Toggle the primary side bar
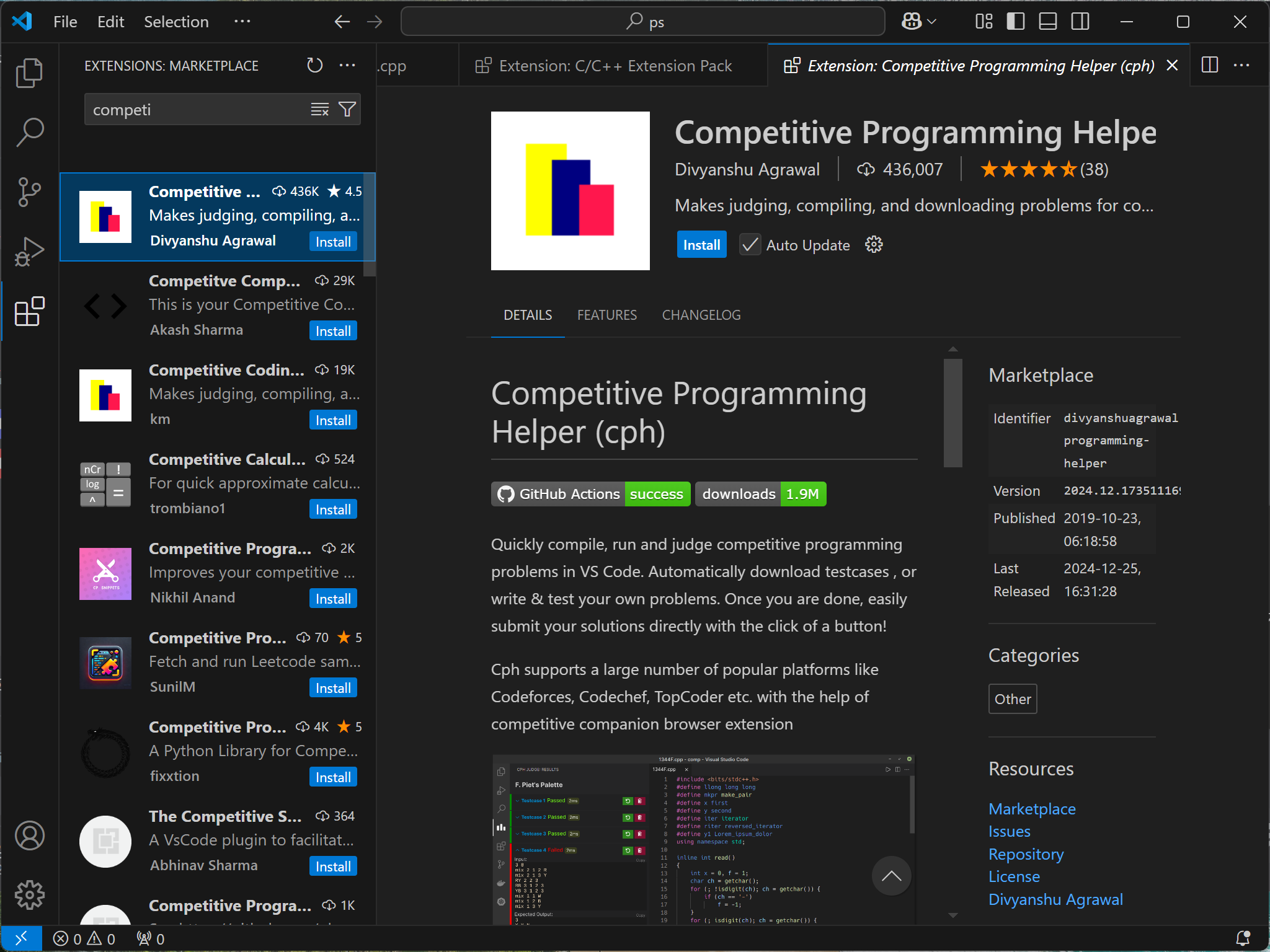The image size is (1270, 952). [x=1016, y=22]
